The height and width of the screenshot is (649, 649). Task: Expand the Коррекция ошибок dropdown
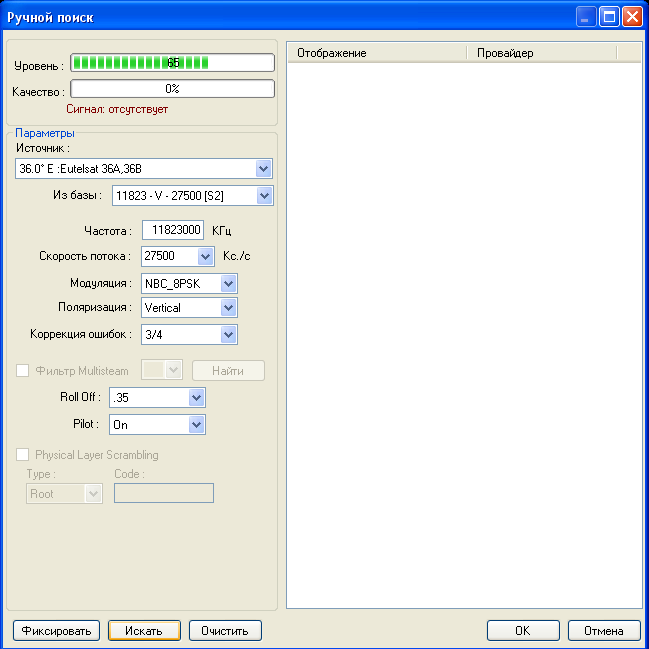click(228, 334)
